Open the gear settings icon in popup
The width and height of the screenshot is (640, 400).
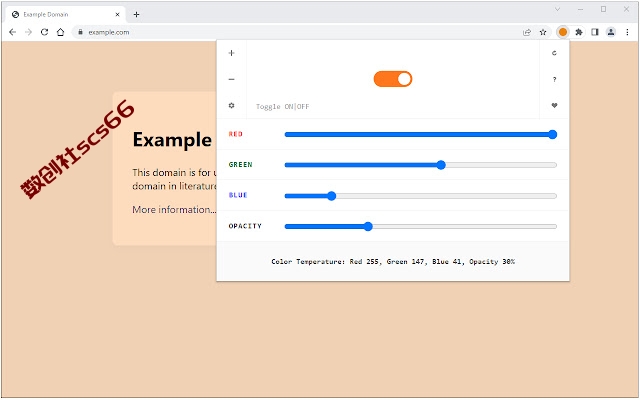tap(231, 105)
